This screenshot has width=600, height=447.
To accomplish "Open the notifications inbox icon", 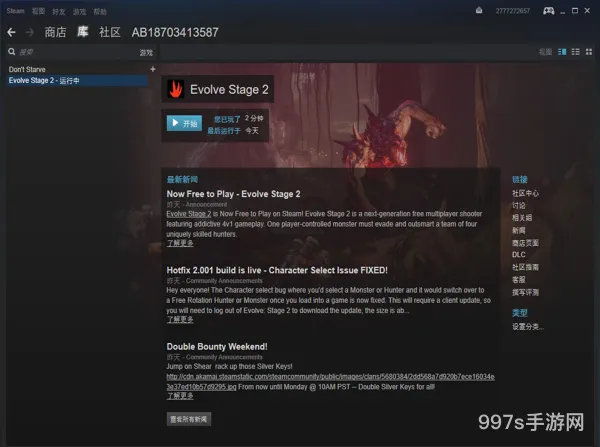I will pyautogui.click(x=479, y=10).
